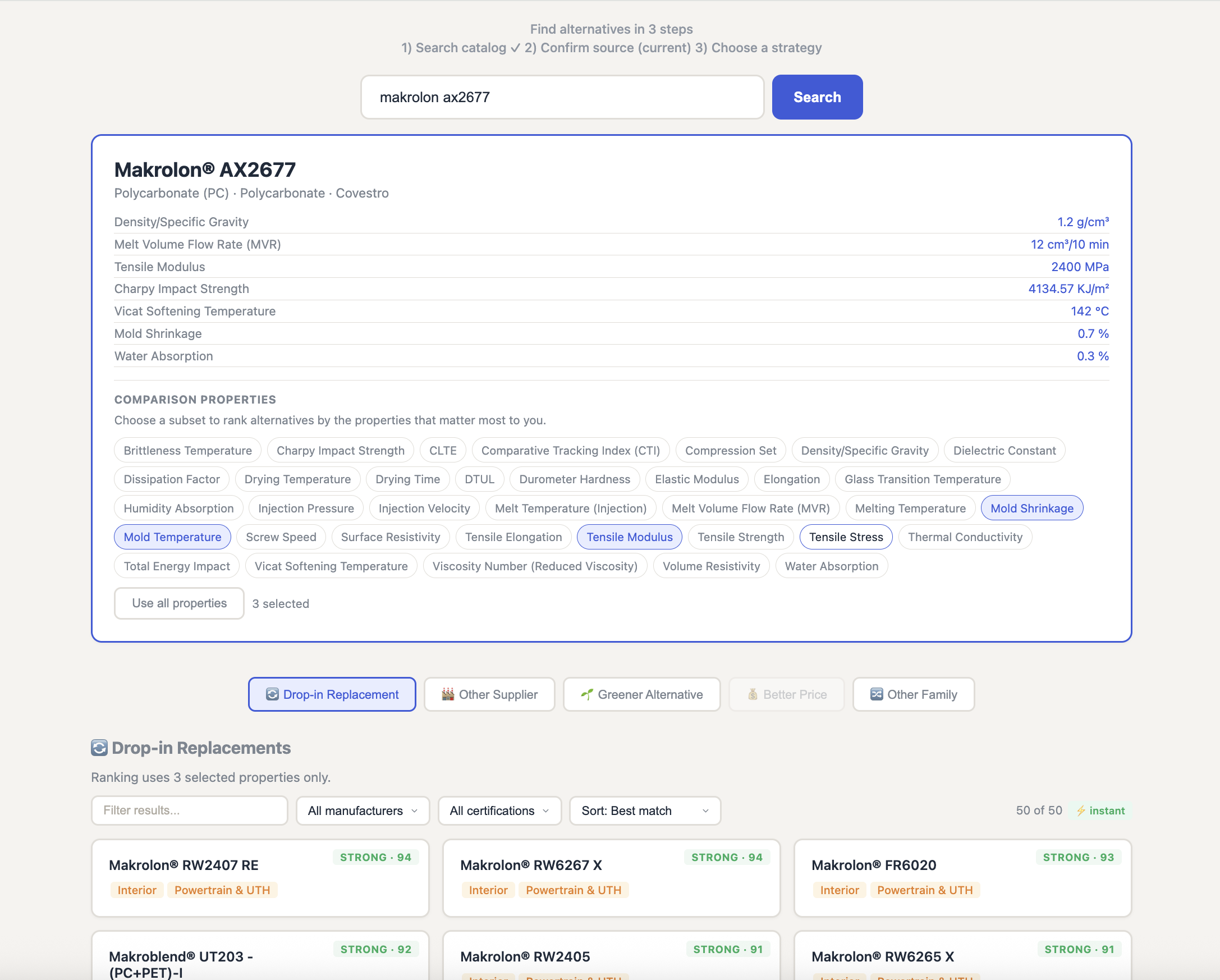Open the Makrolon FR6020 result card

tap(962, 878)
